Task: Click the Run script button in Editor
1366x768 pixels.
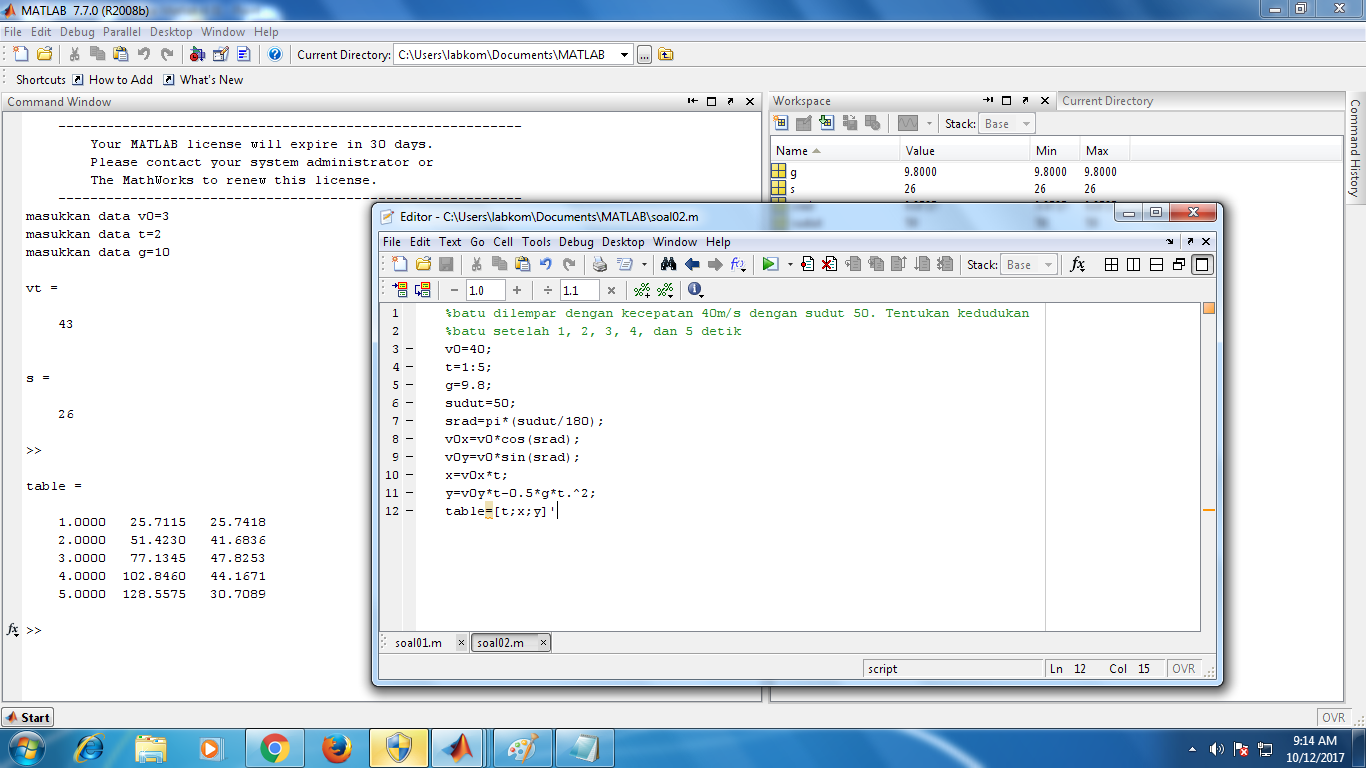Action: coord(770,265)
